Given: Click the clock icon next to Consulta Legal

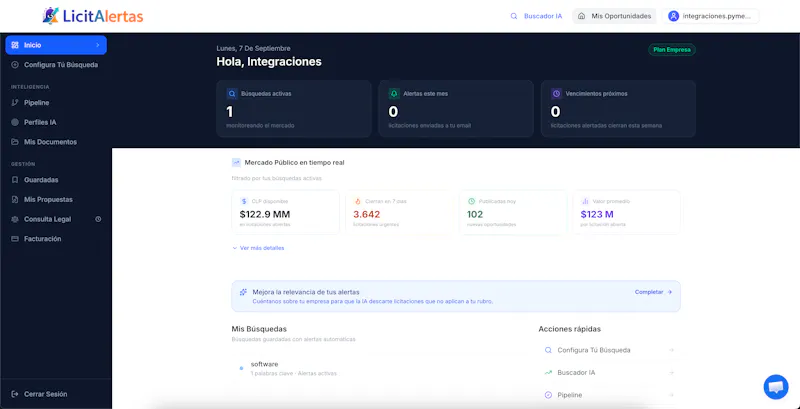Looking at the screenshot, I should point(98,219).
